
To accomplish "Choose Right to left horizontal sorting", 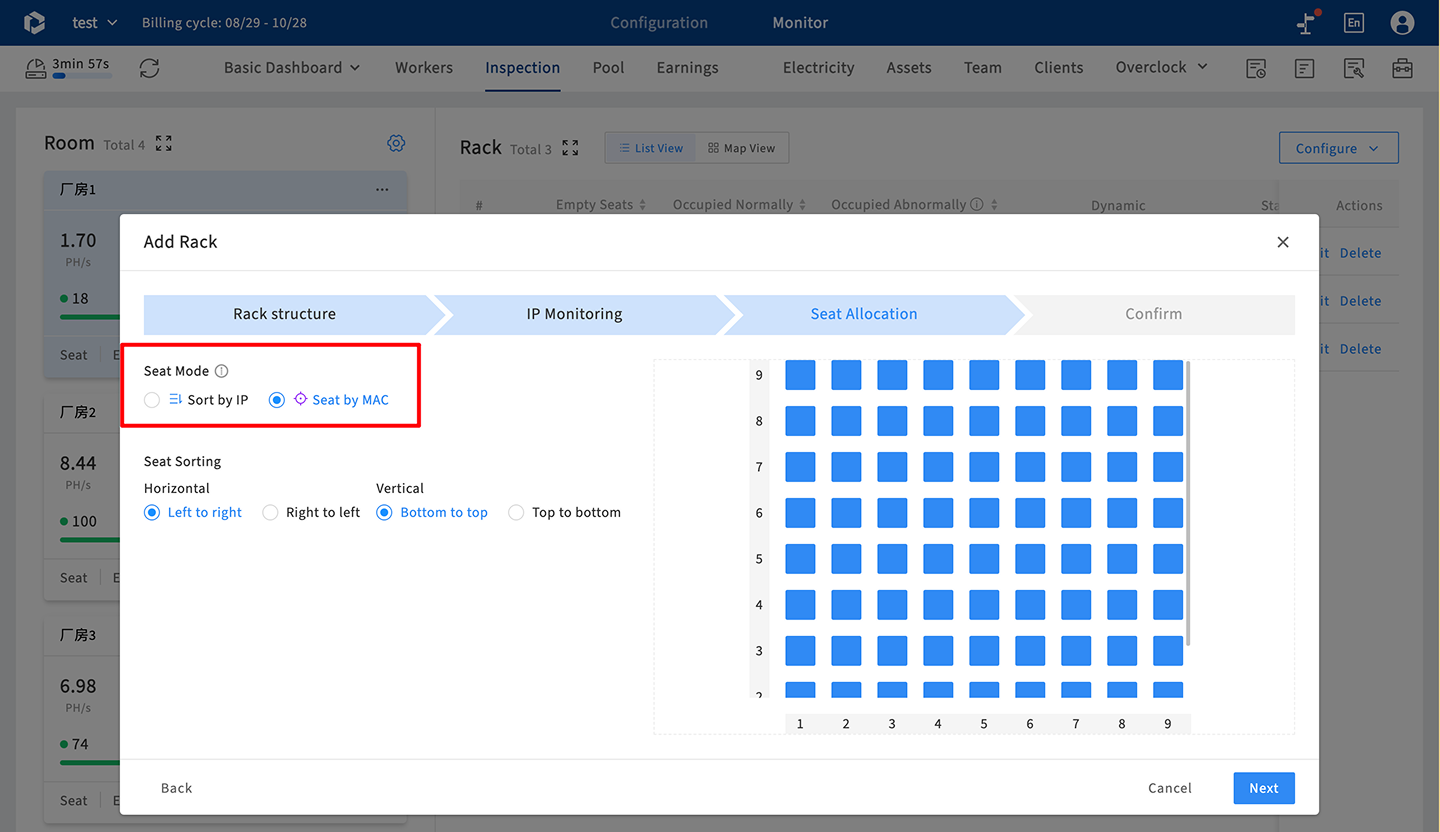I will pyautogui.click(x=270, y=513).
